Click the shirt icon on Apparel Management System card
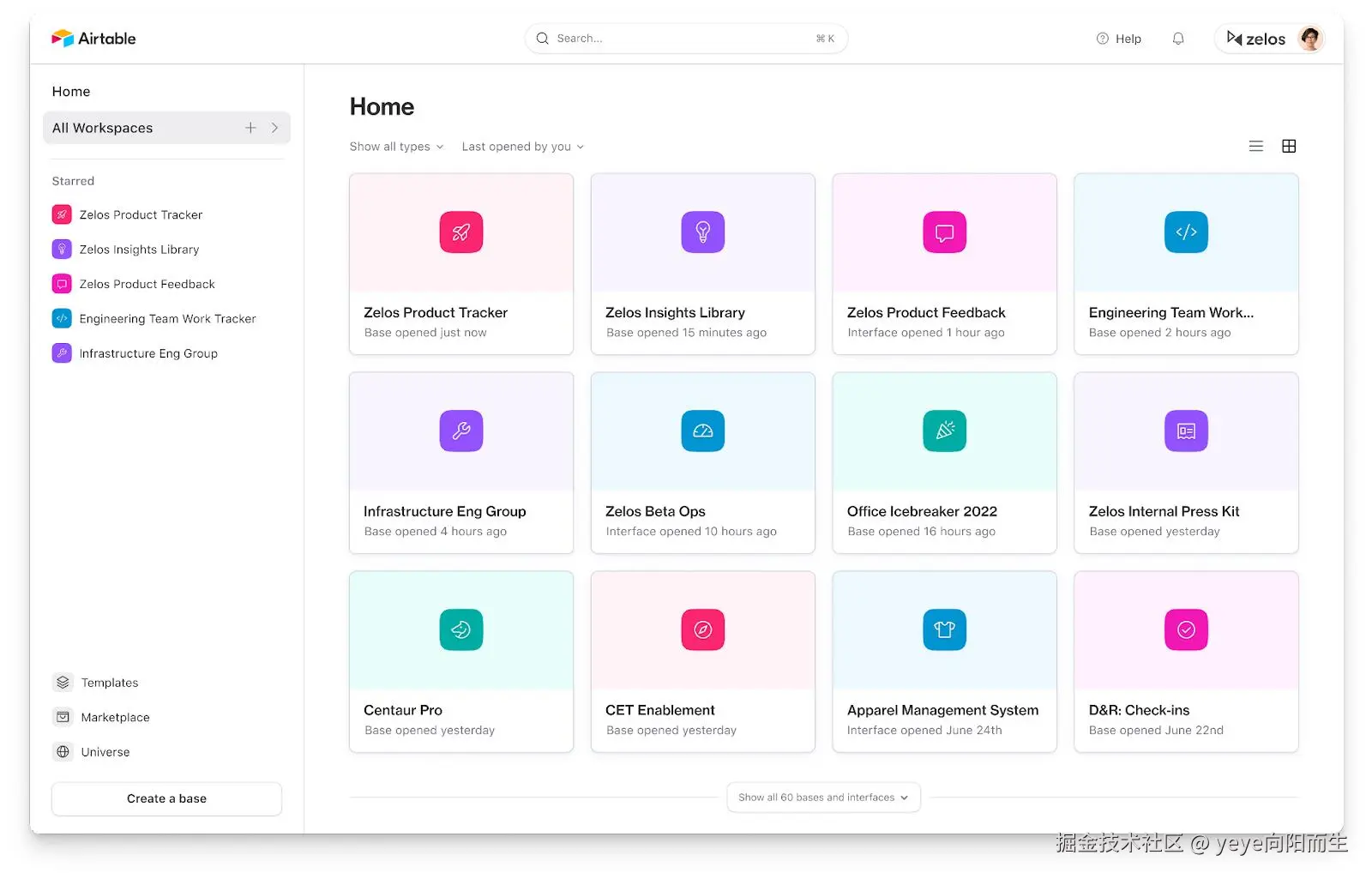Screen dimensions: 1372x879 click(945, 630)
